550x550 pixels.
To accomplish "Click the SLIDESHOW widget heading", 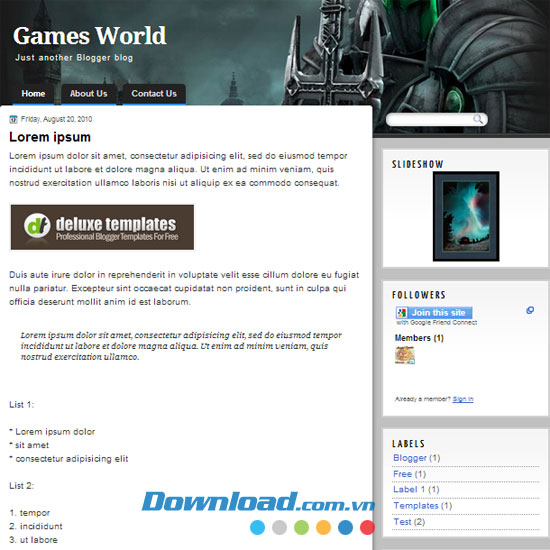I will 417,164.
